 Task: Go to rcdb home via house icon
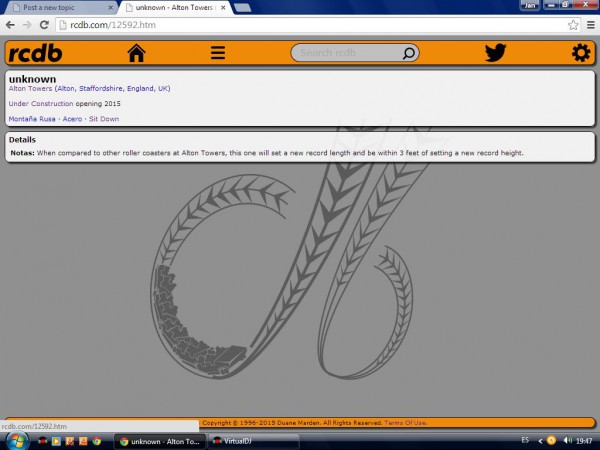[x=136, y=53]
